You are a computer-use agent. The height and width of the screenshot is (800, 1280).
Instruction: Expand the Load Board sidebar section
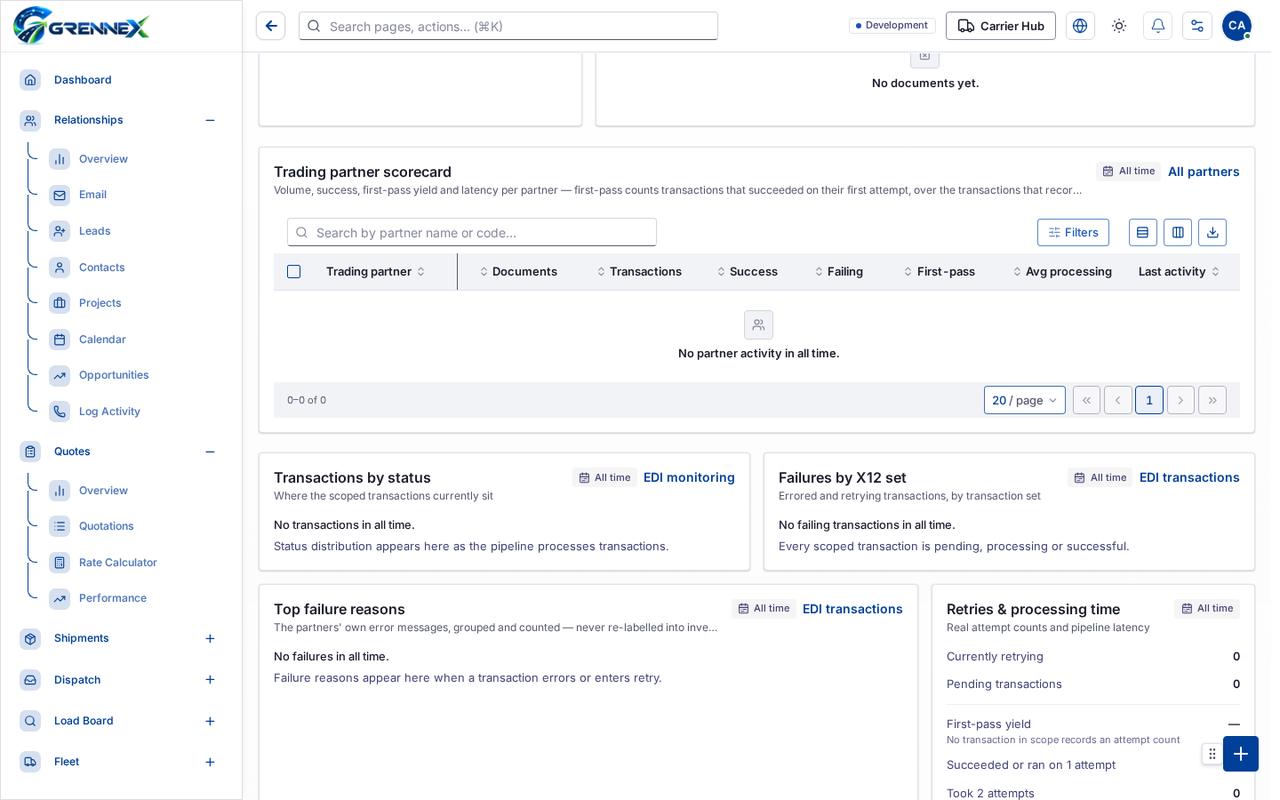210,721
